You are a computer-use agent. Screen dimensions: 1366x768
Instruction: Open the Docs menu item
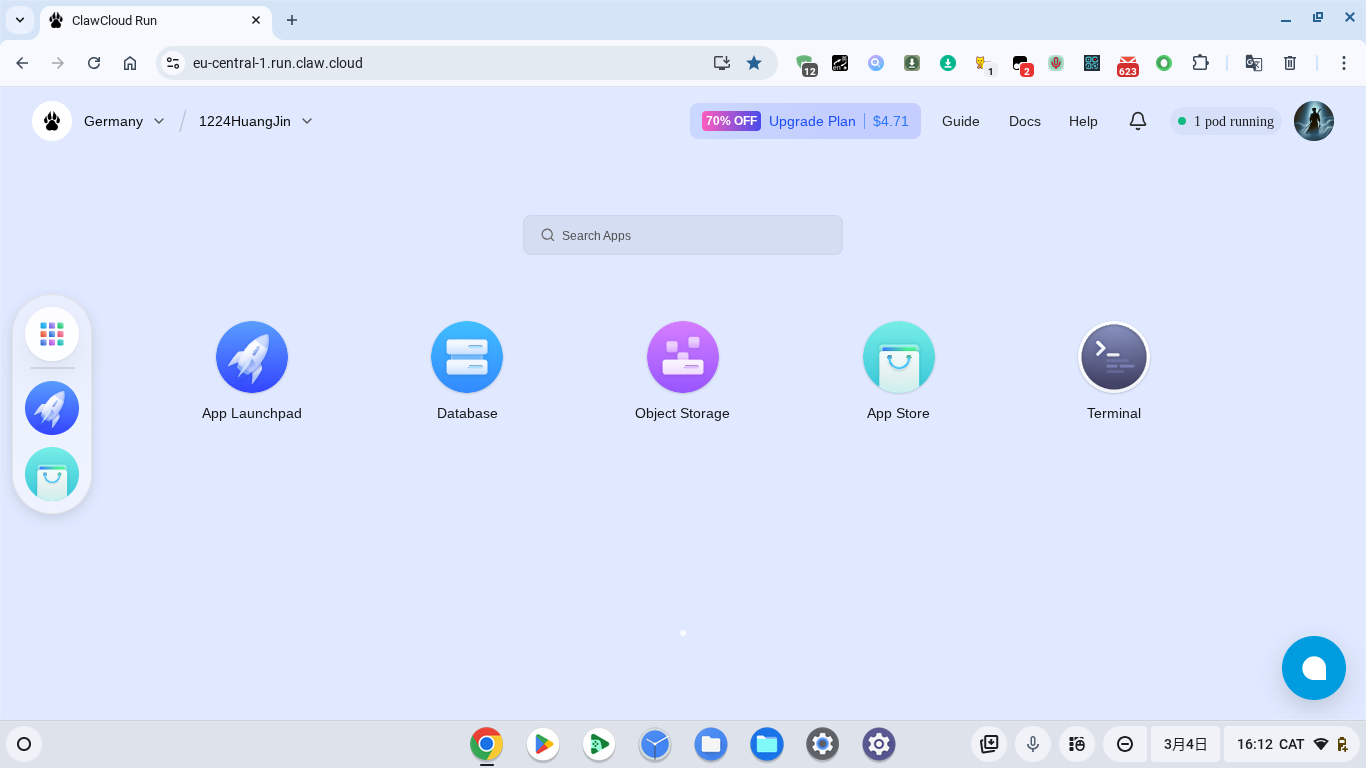click(1024, 121)
